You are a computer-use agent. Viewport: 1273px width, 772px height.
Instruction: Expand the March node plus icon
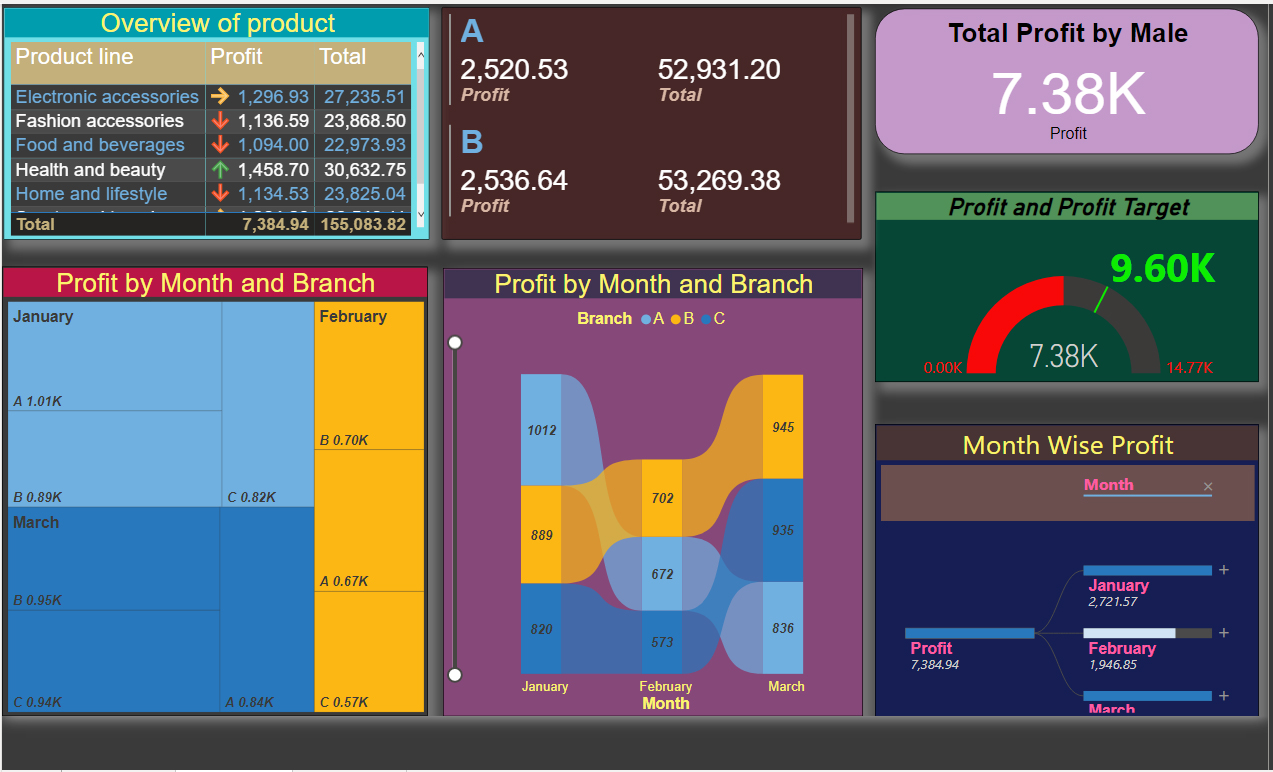1223,696
